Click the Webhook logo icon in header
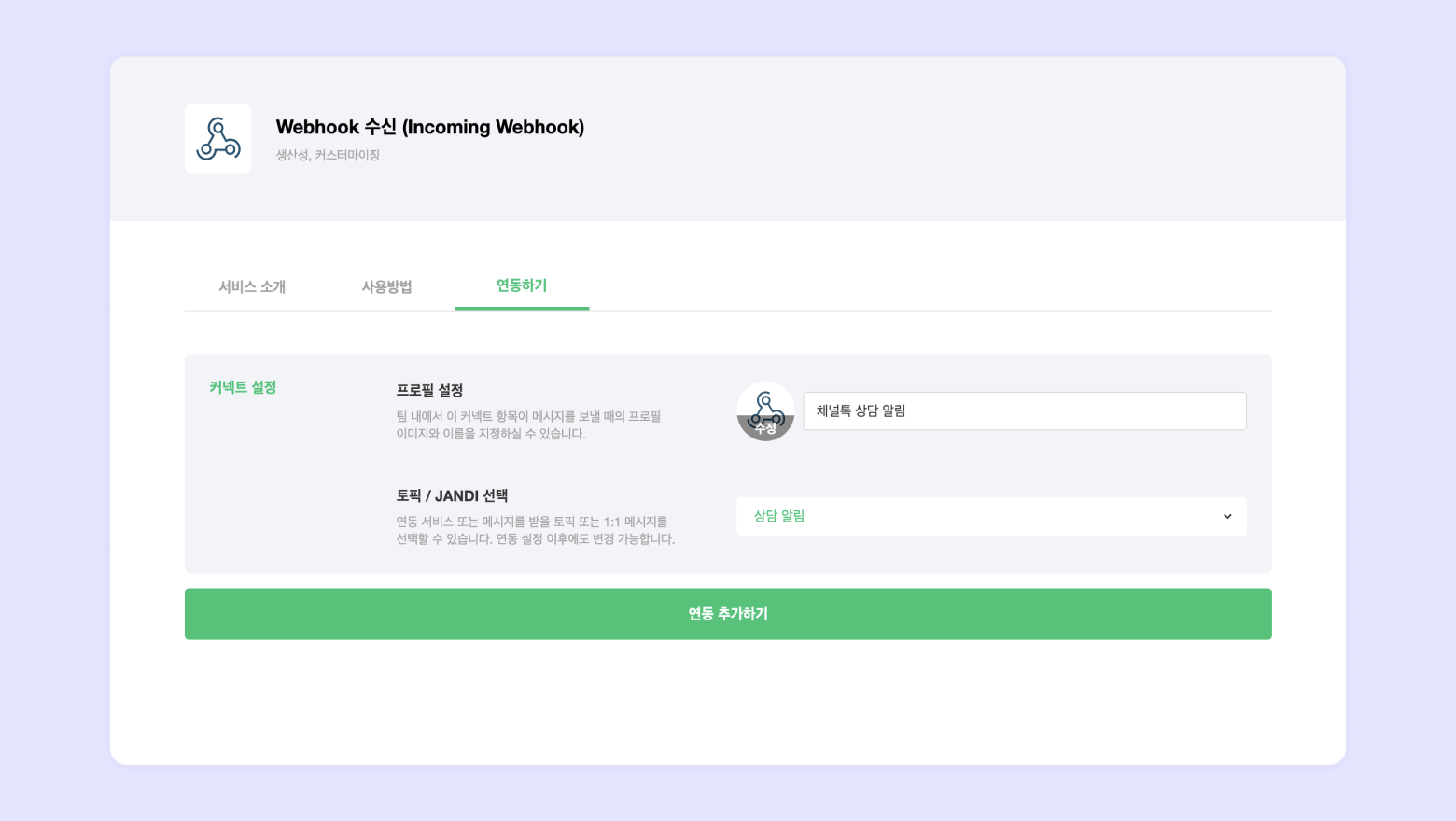The width and height of the screenshot is (1456, 821). tap(217, 138)
